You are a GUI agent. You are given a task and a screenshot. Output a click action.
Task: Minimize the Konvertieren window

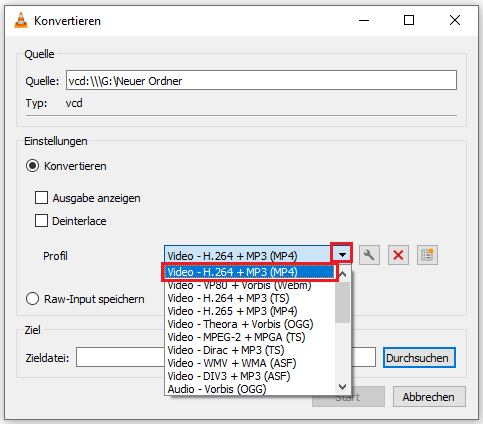coord(364,20)
